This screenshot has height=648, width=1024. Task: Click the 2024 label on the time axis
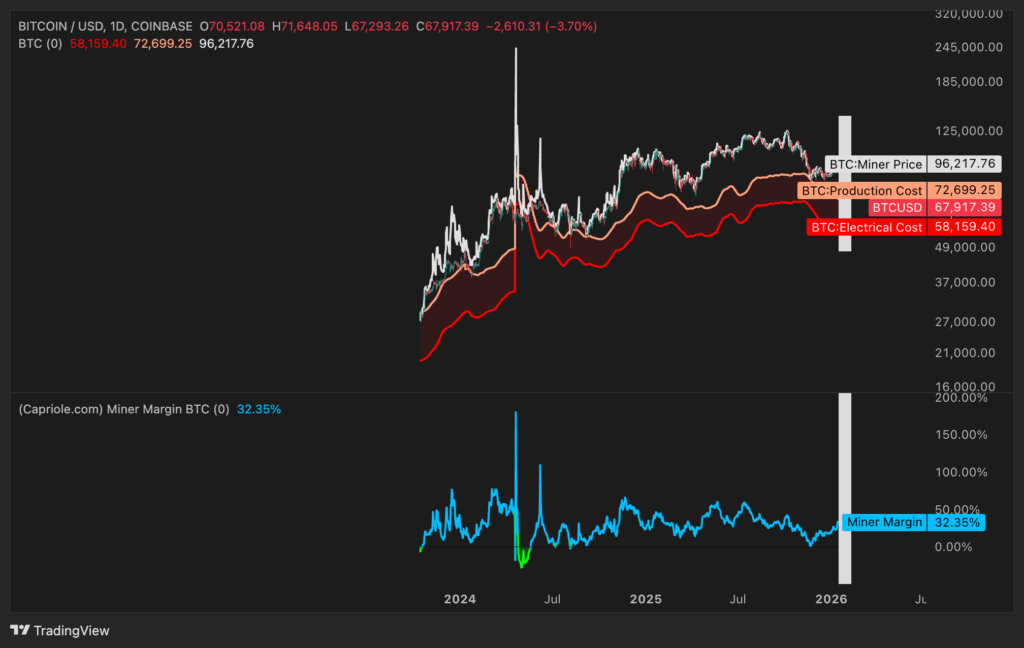tap(460, 599)
